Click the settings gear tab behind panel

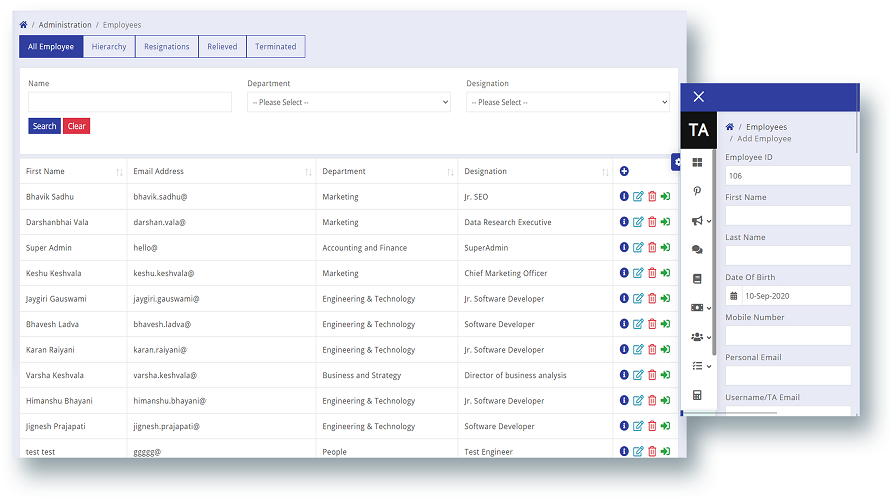[675, 162]
